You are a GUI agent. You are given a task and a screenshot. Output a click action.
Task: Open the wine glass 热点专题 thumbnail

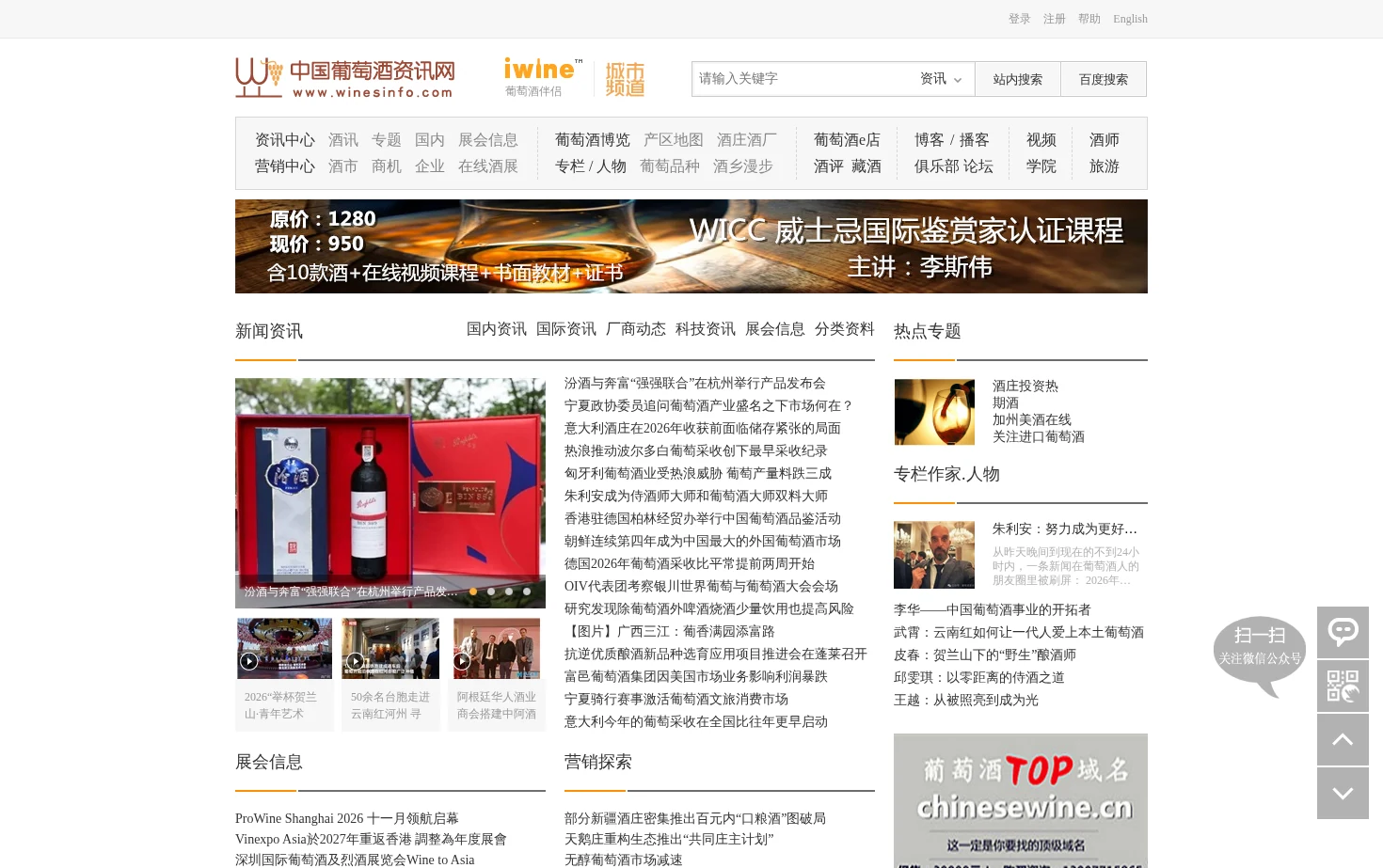934,412
